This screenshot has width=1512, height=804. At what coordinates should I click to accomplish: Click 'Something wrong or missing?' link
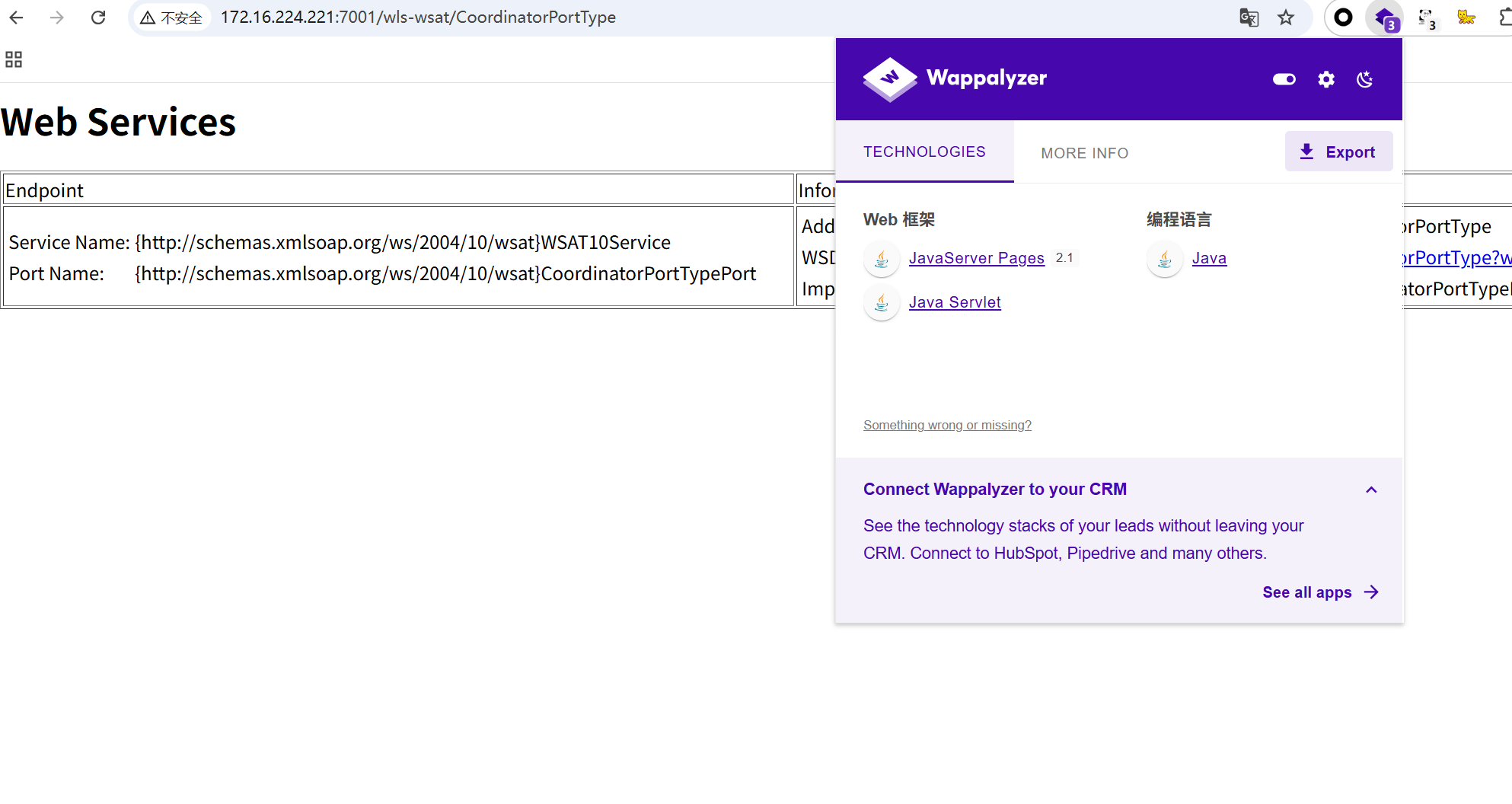tap(947, 425)
